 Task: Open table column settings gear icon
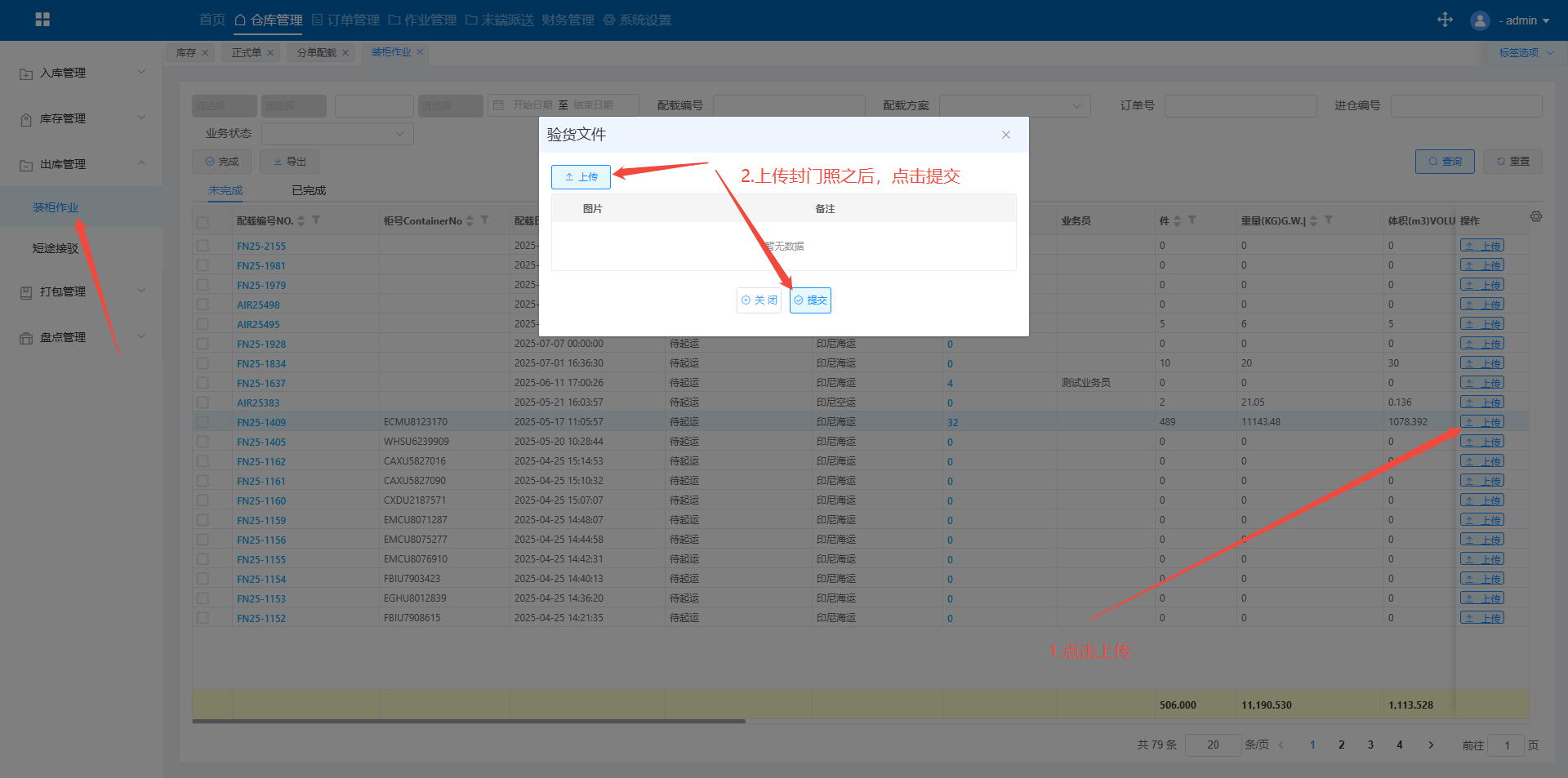click(1535, 217)
